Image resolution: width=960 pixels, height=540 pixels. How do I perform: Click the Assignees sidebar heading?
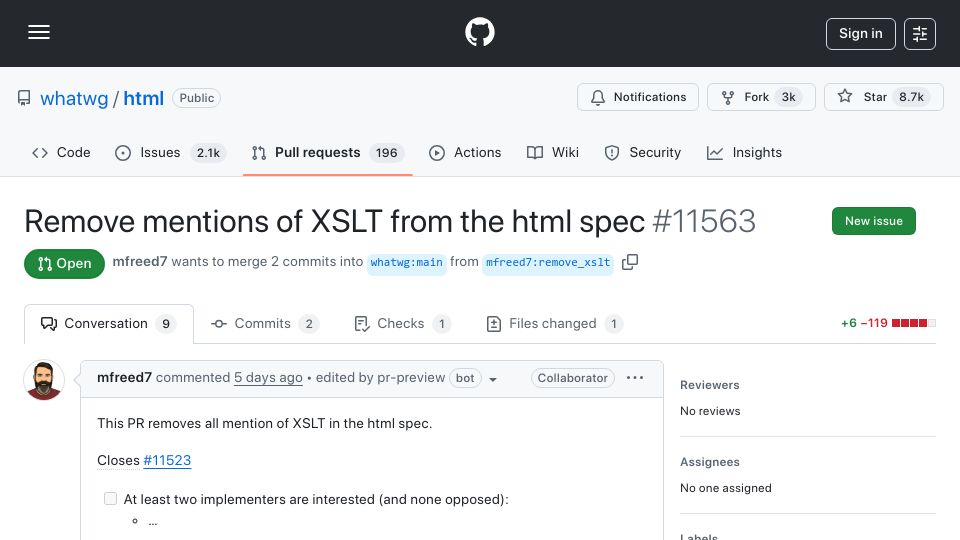click(710, 462)
